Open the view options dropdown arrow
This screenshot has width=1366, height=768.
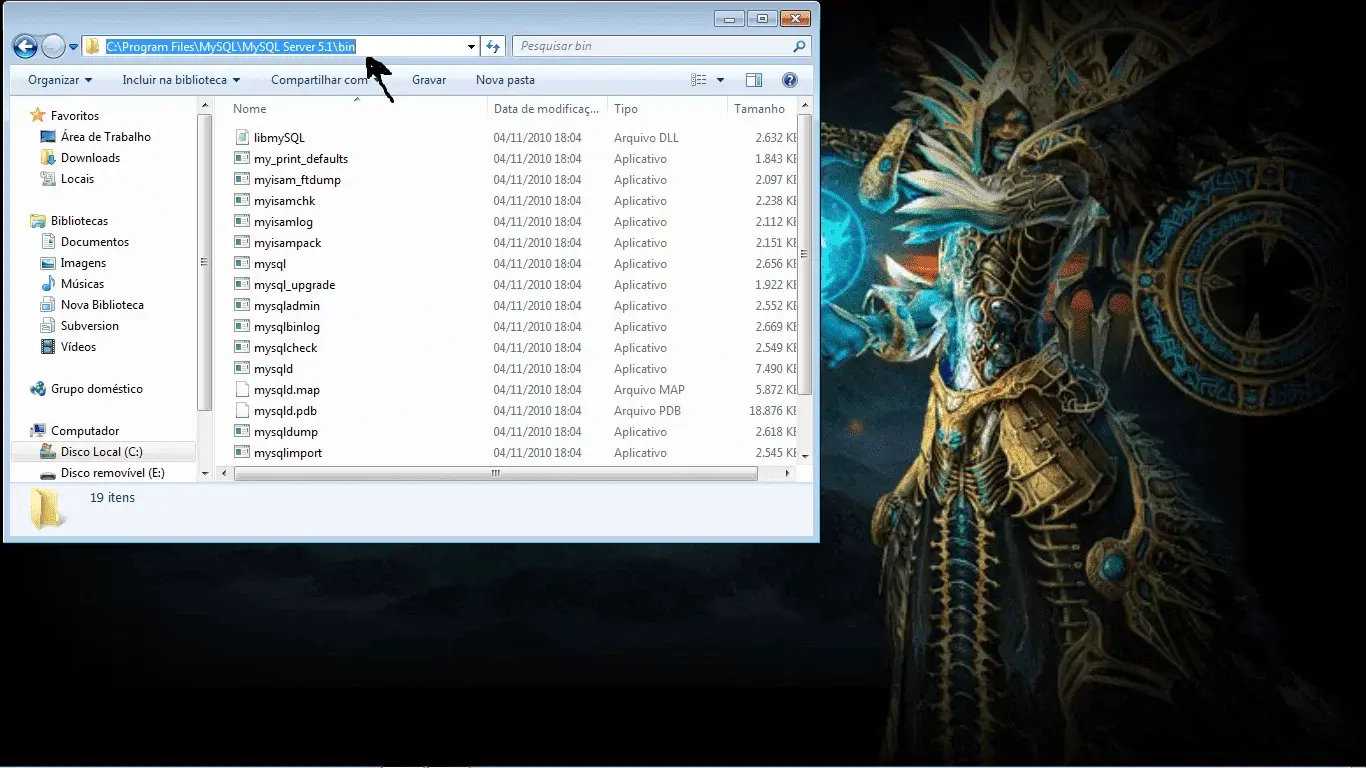720,80
